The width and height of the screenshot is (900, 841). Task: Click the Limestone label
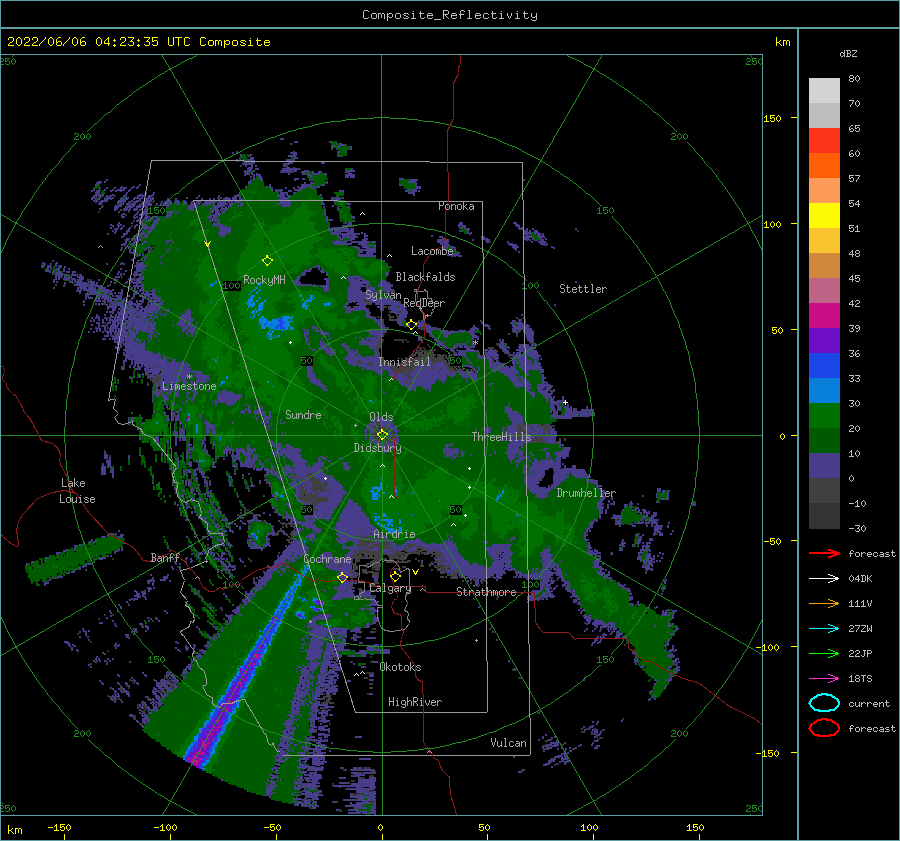pyautogui.click(x=189, y=386)
